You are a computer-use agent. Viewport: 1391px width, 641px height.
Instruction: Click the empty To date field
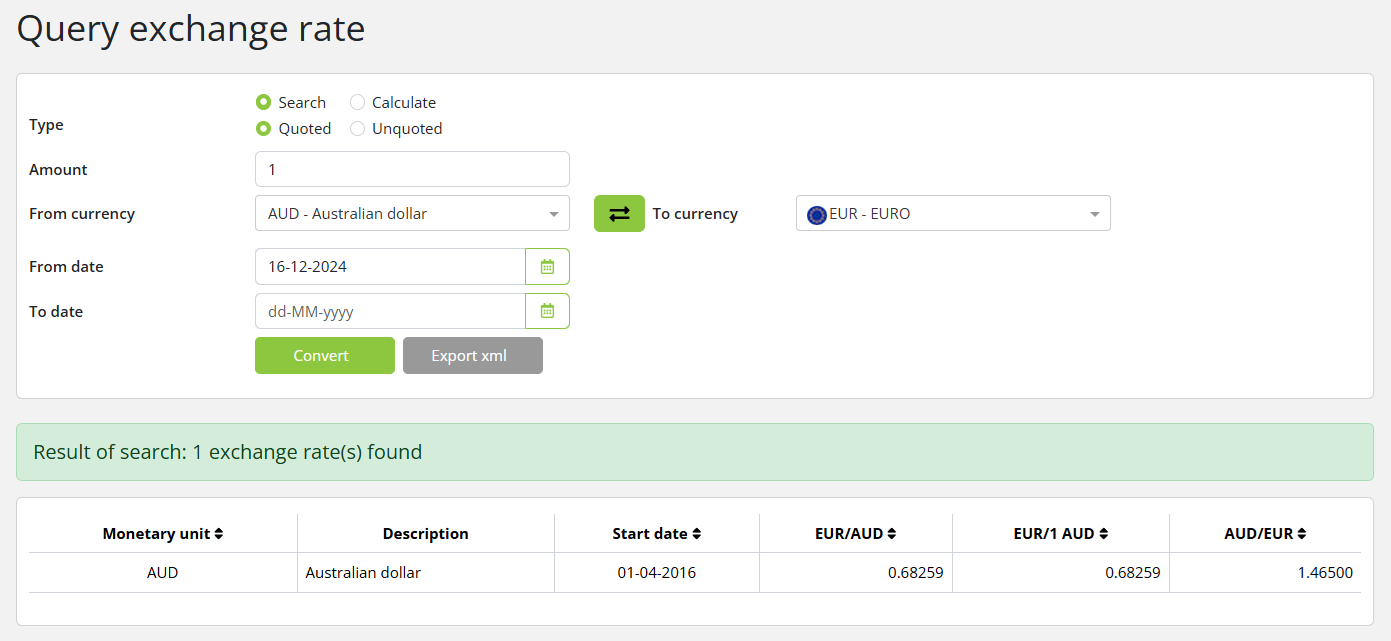pos(390,311)
